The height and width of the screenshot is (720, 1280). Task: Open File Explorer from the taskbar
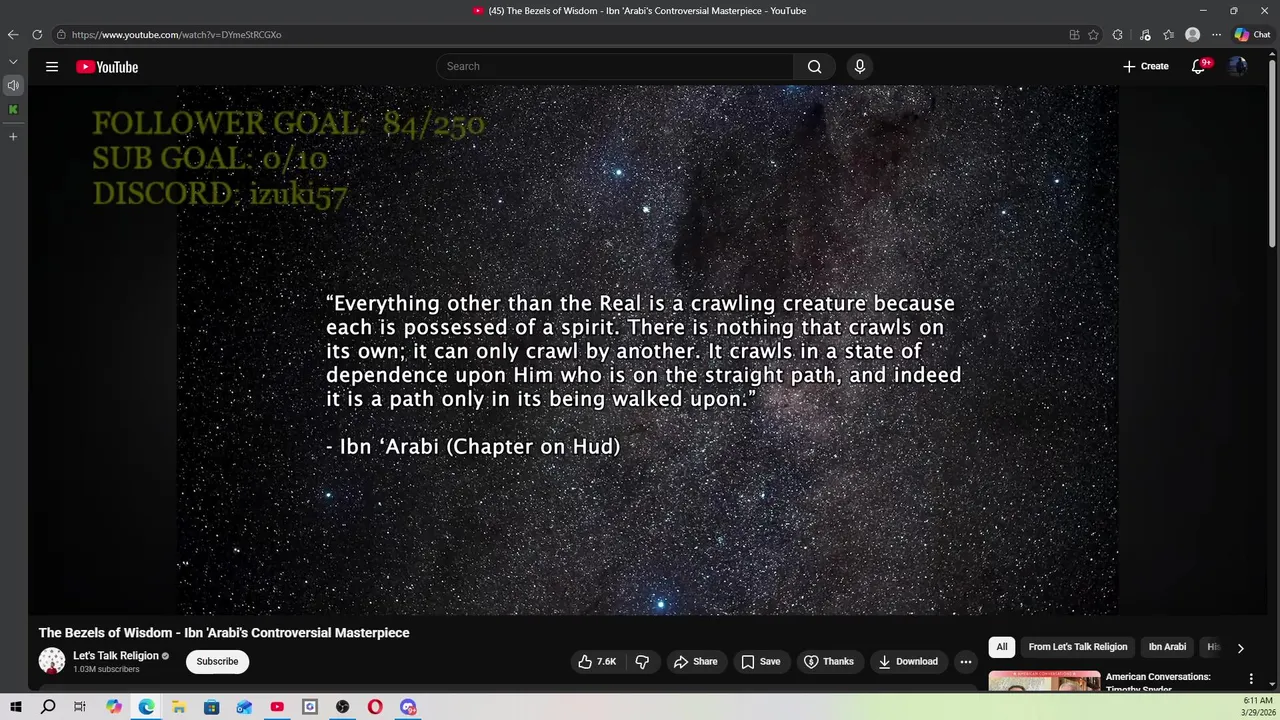click(179, 707)
